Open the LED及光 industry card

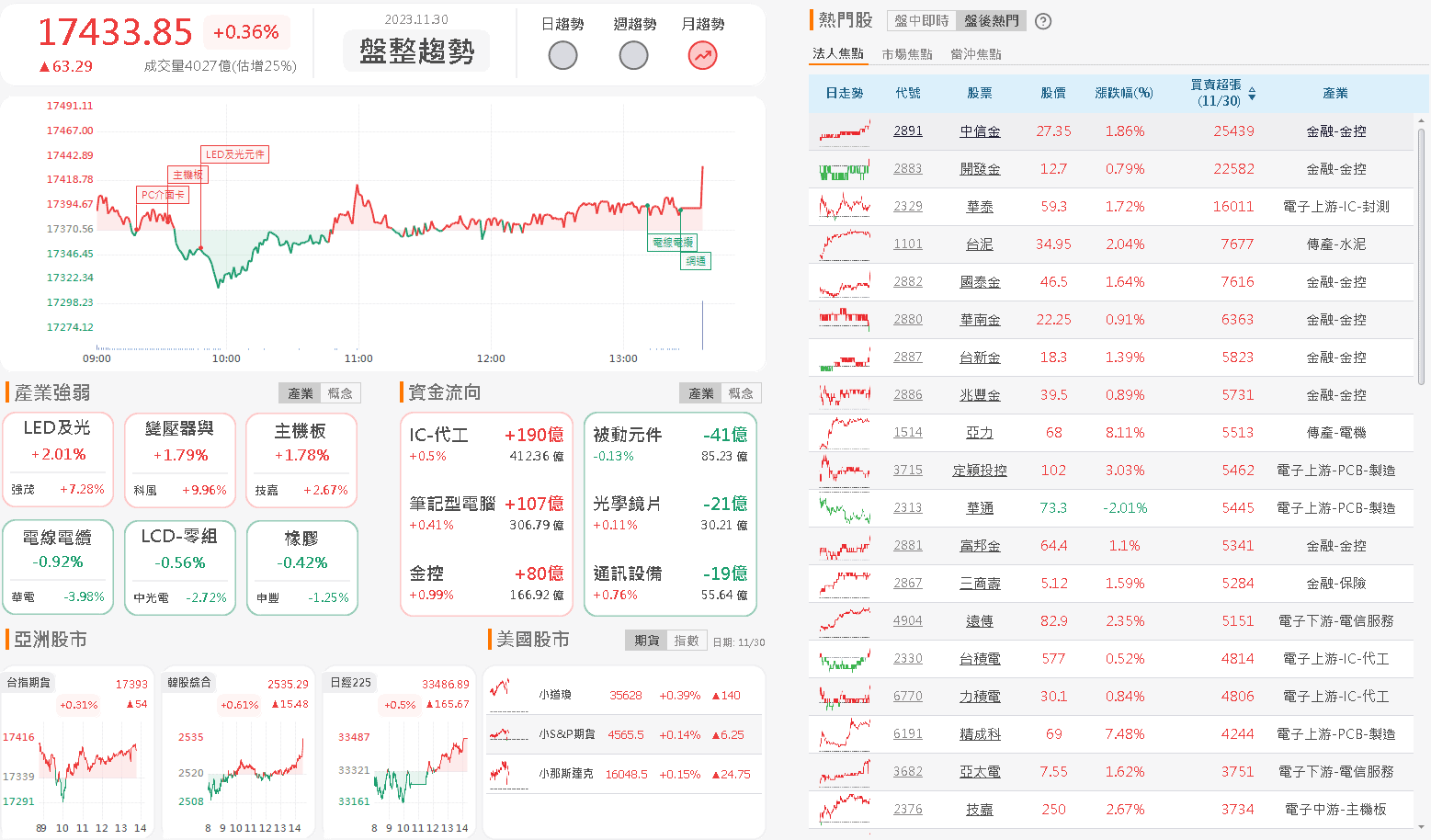(58, 460)
